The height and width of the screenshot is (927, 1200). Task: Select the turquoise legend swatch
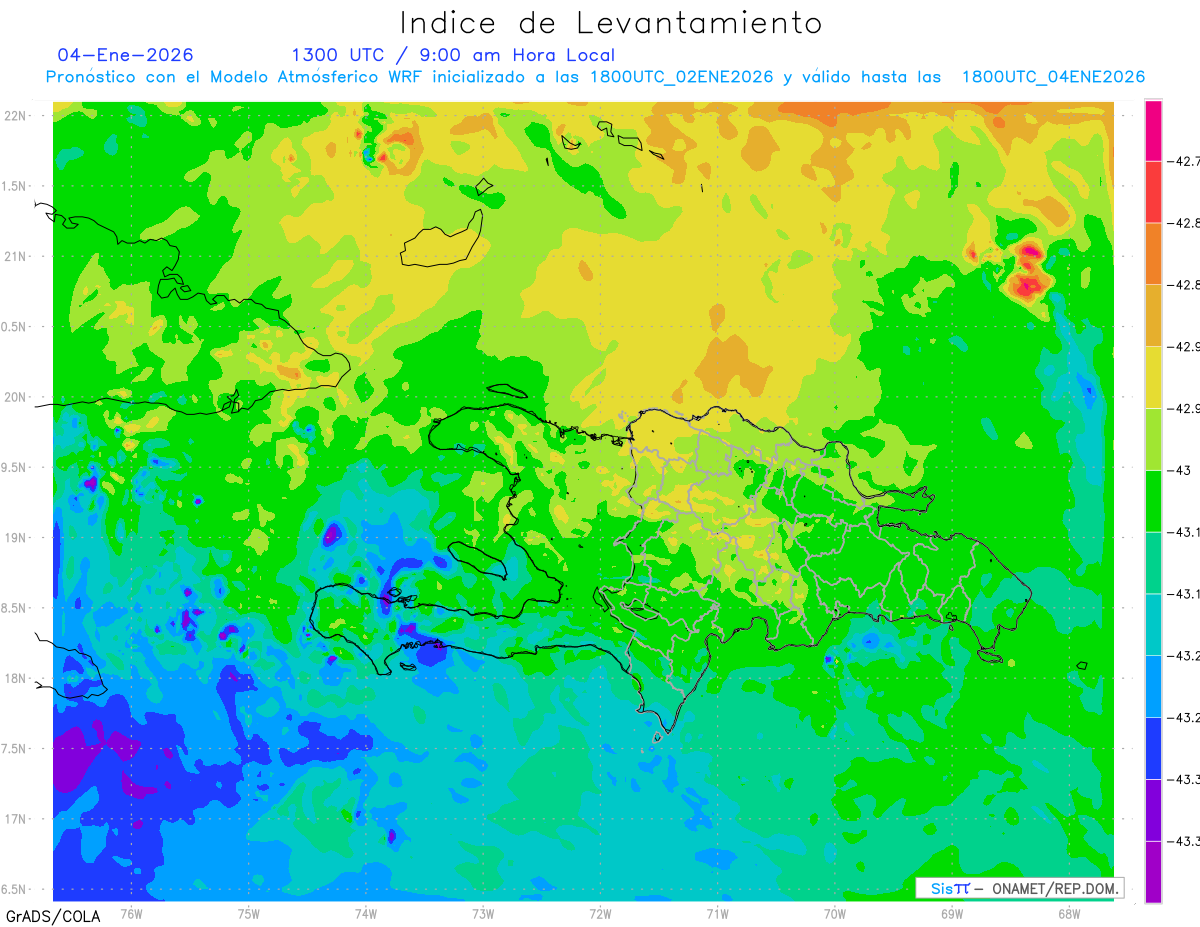click(1153, 624)
